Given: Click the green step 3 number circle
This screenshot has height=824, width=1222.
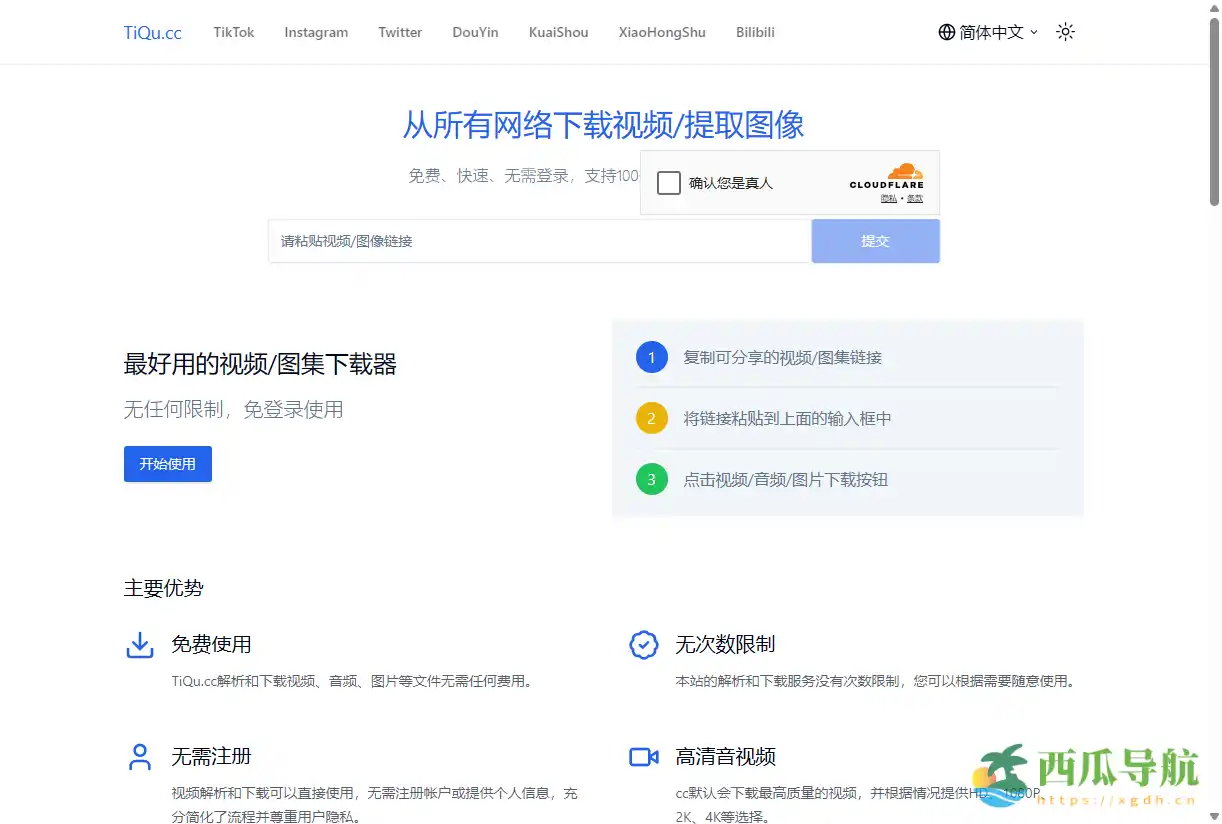Looking at the screenshot, I should (652, 480).
